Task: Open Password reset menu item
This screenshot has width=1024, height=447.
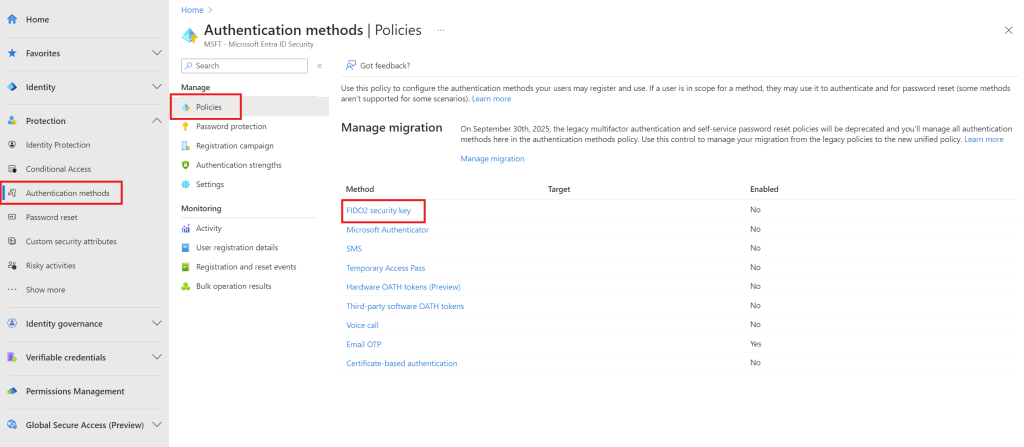Action: click(51, 217)
